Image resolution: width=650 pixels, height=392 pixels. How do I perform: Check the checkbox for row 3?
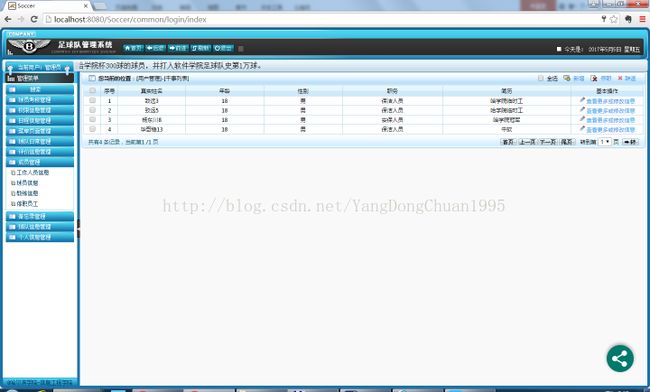click(92, 119)
